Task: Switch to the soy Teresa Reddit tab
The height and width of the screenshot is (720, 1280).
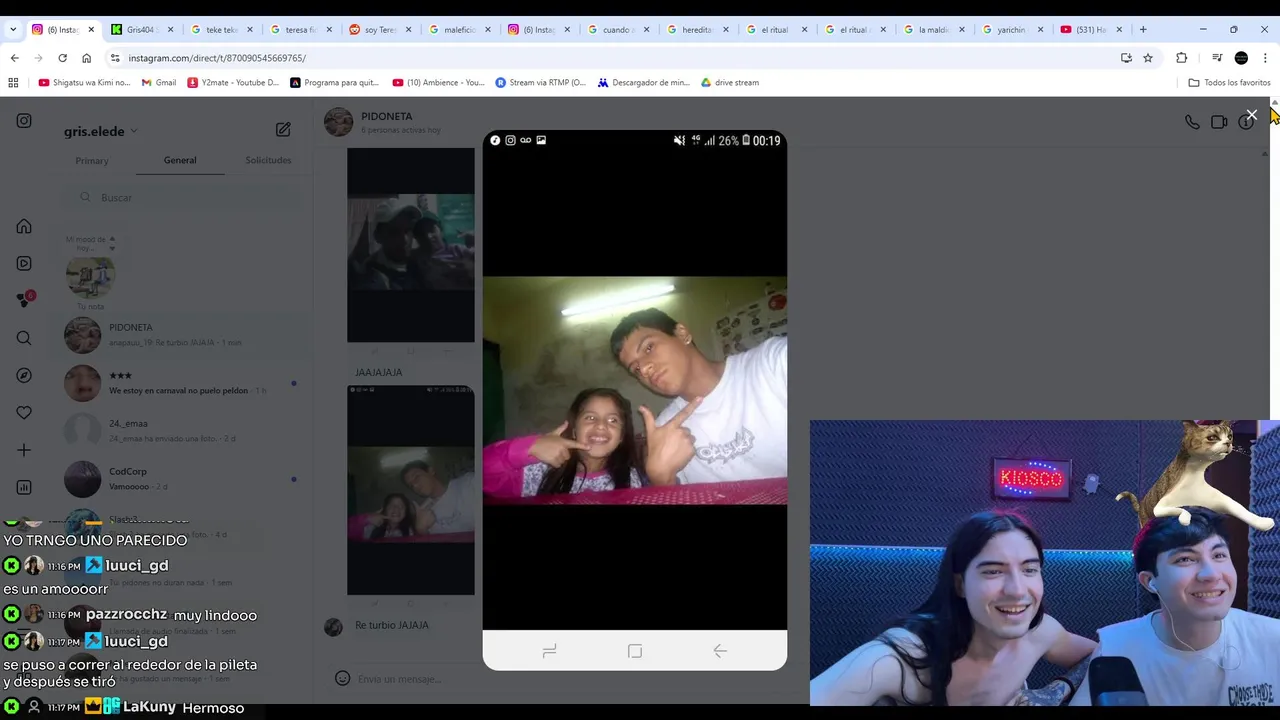Action: [x=379, y=30]
